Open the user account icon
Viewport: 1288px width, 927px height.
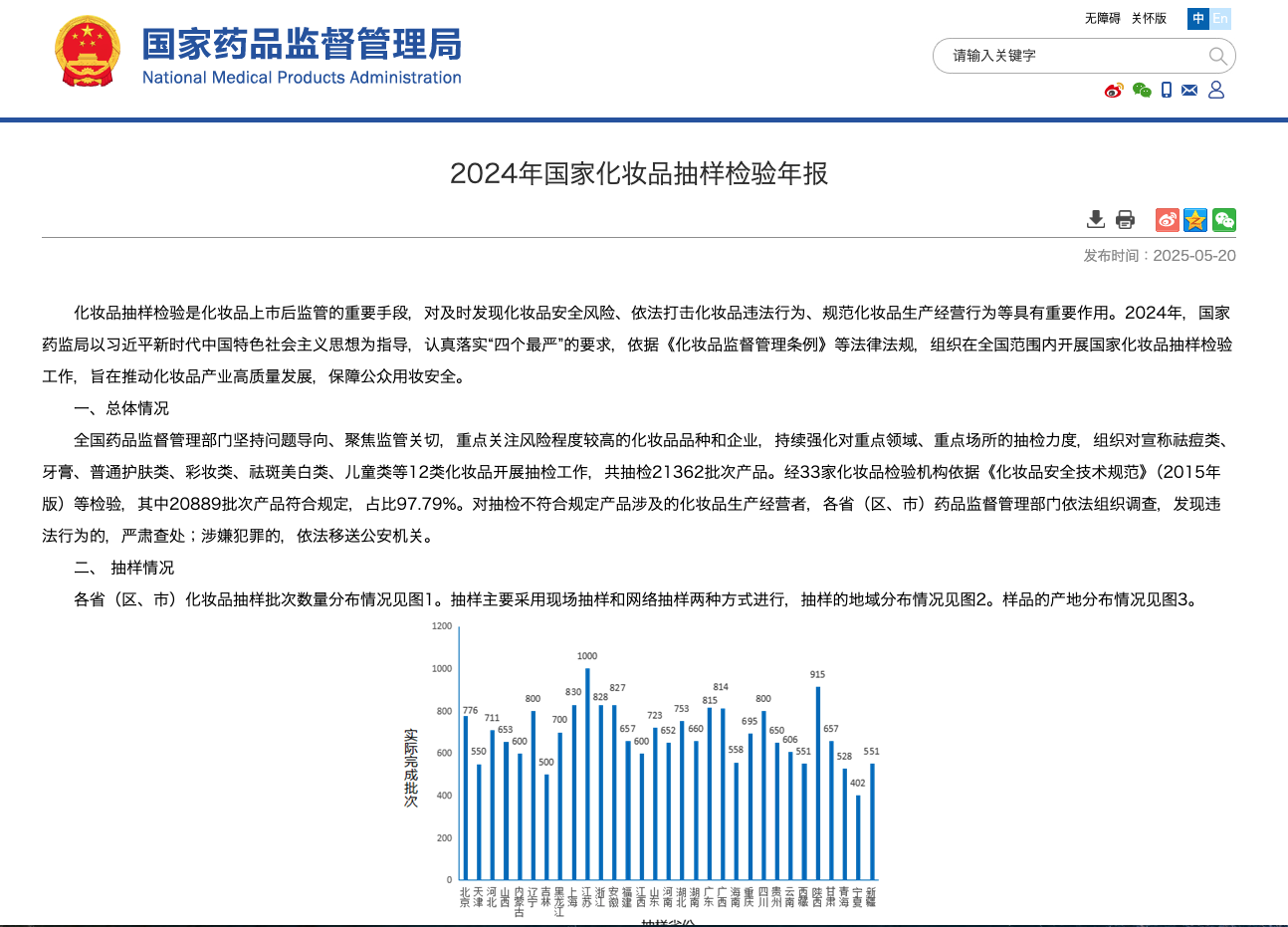tap(1216, 91)
